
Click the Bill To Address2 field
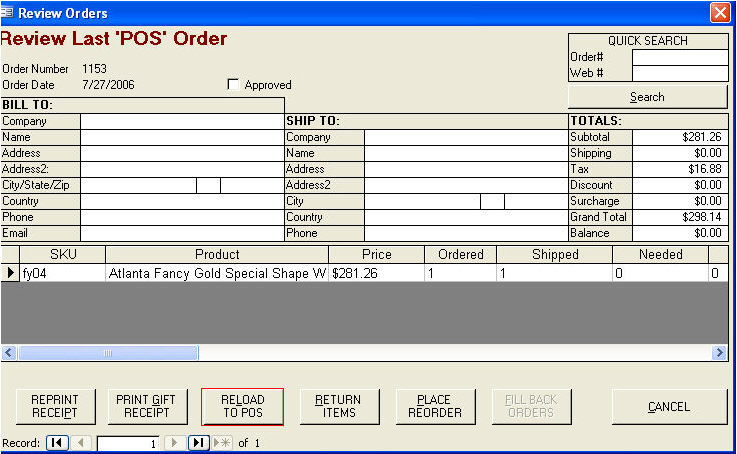182,169
